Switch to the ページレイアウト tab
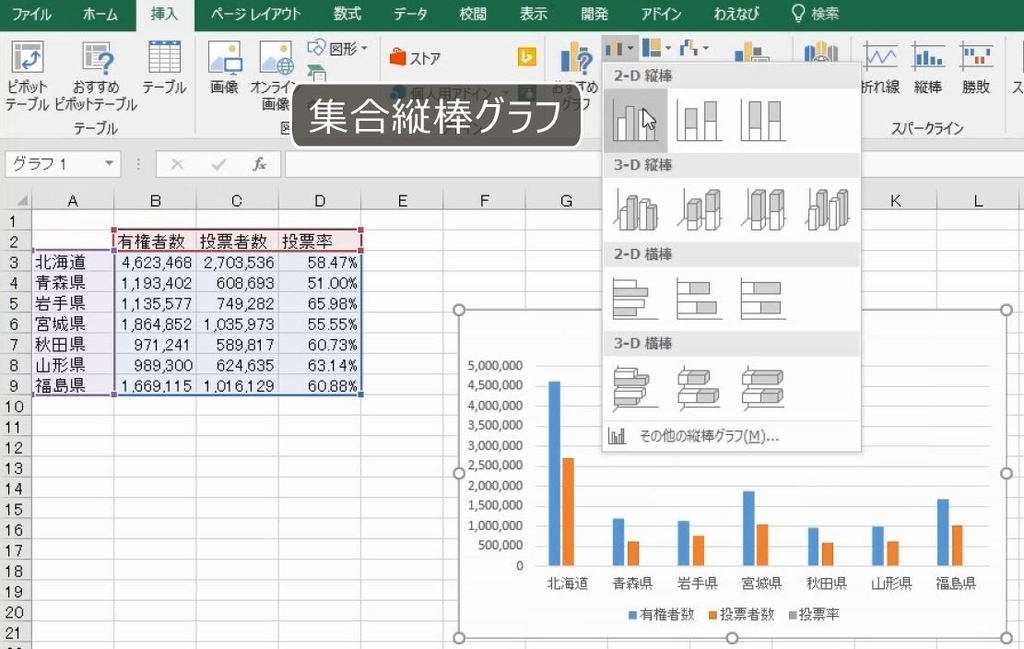Viewport: 1024px width, 649px height. click(x=256, y=14)
